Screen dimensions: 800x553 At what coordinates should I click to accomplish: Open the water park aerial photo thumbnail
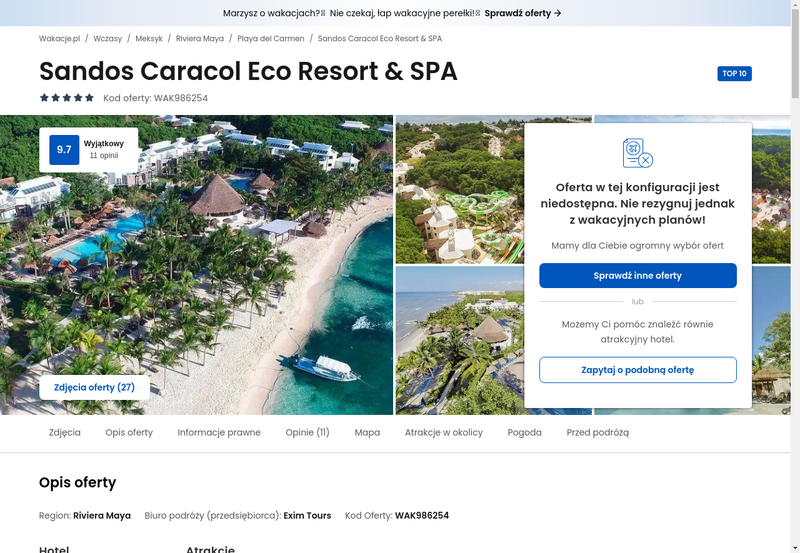pos(460,189)
